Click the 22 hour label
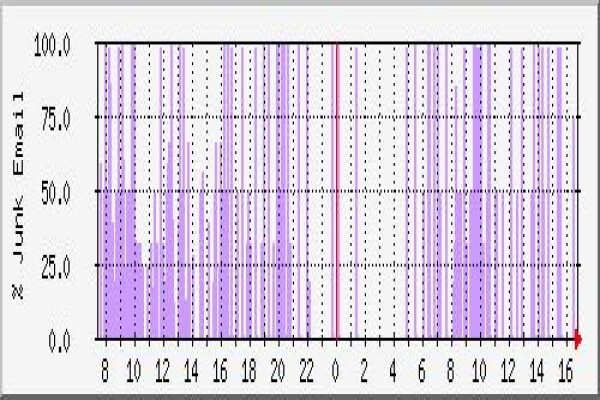 306,371
